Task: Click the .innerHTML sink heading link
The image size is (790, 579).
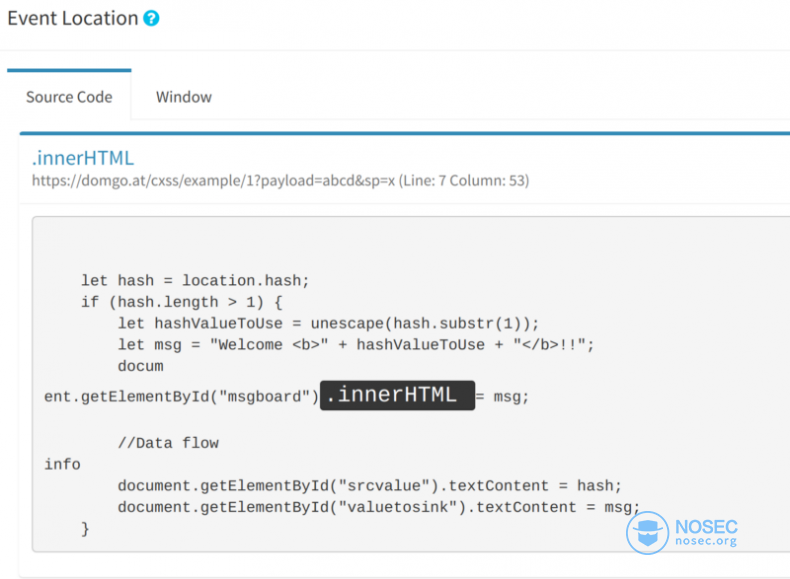Action: pos(83,158)
